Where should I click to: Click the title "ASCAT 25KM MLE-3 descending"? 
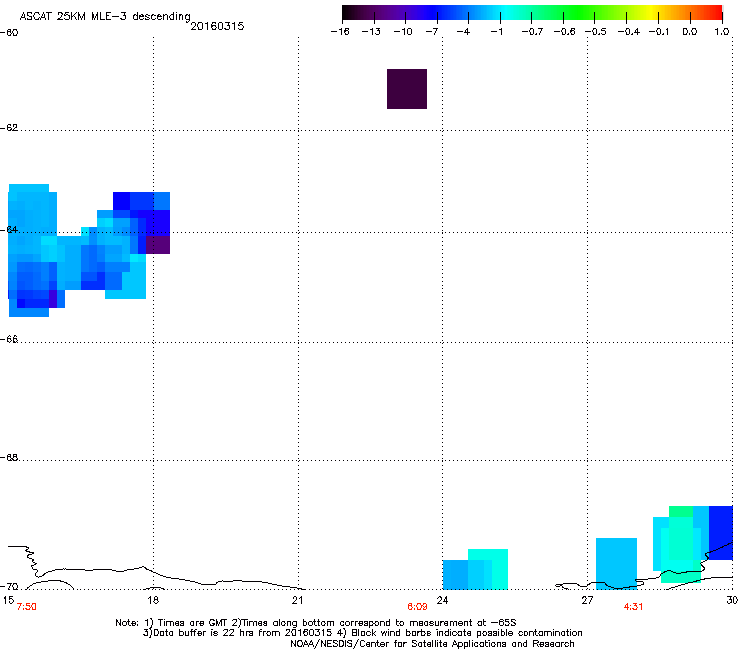click(105, 16)
